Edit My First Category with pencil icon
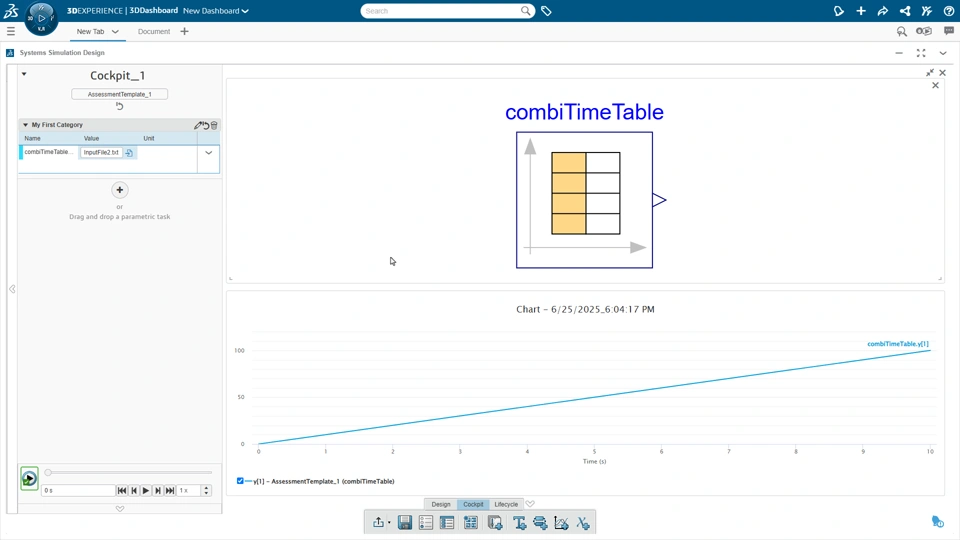 [198, 125]
